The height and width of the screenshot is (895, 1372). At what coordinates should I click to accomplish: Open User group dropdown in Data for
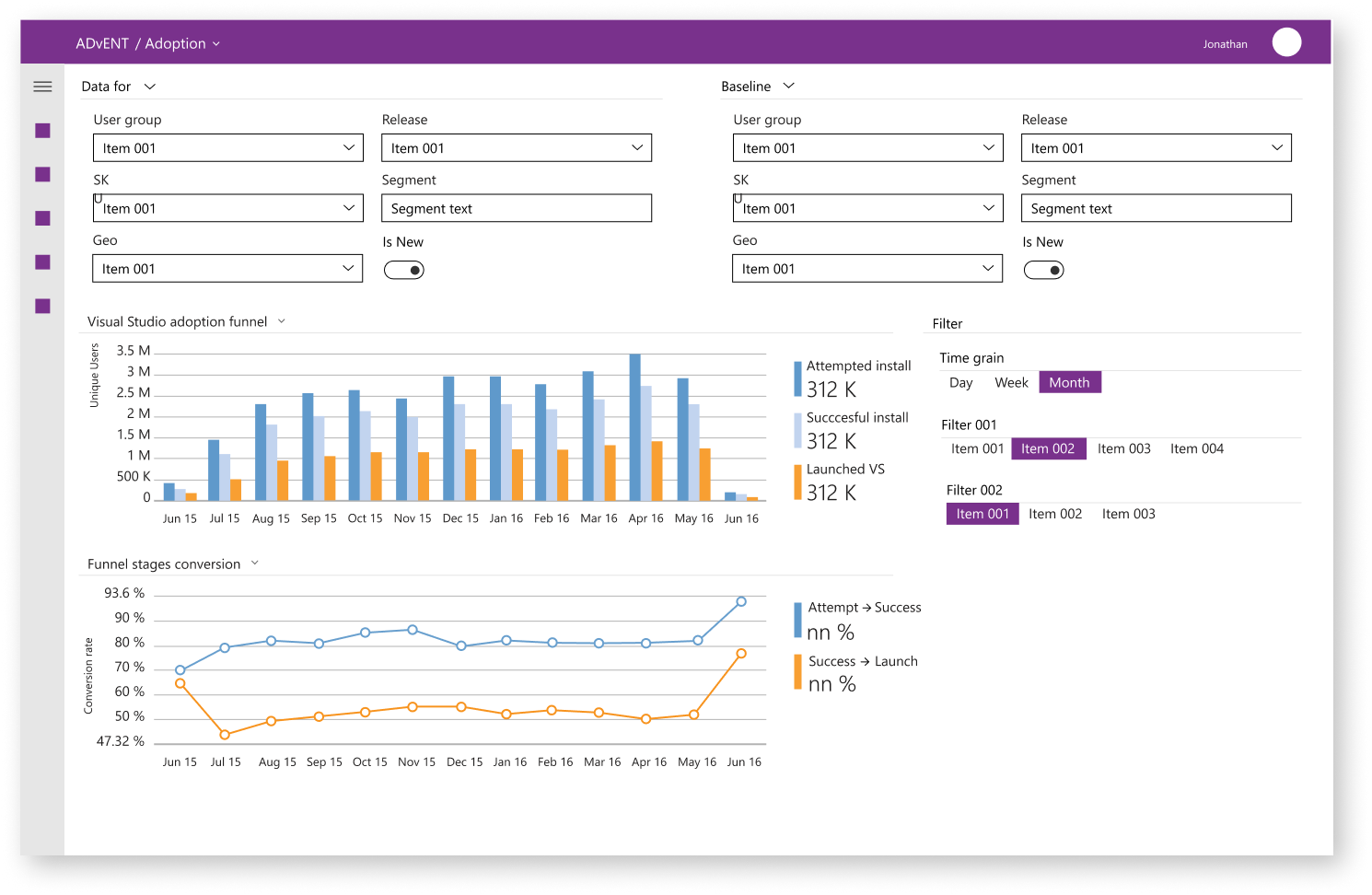pos(227,148)
